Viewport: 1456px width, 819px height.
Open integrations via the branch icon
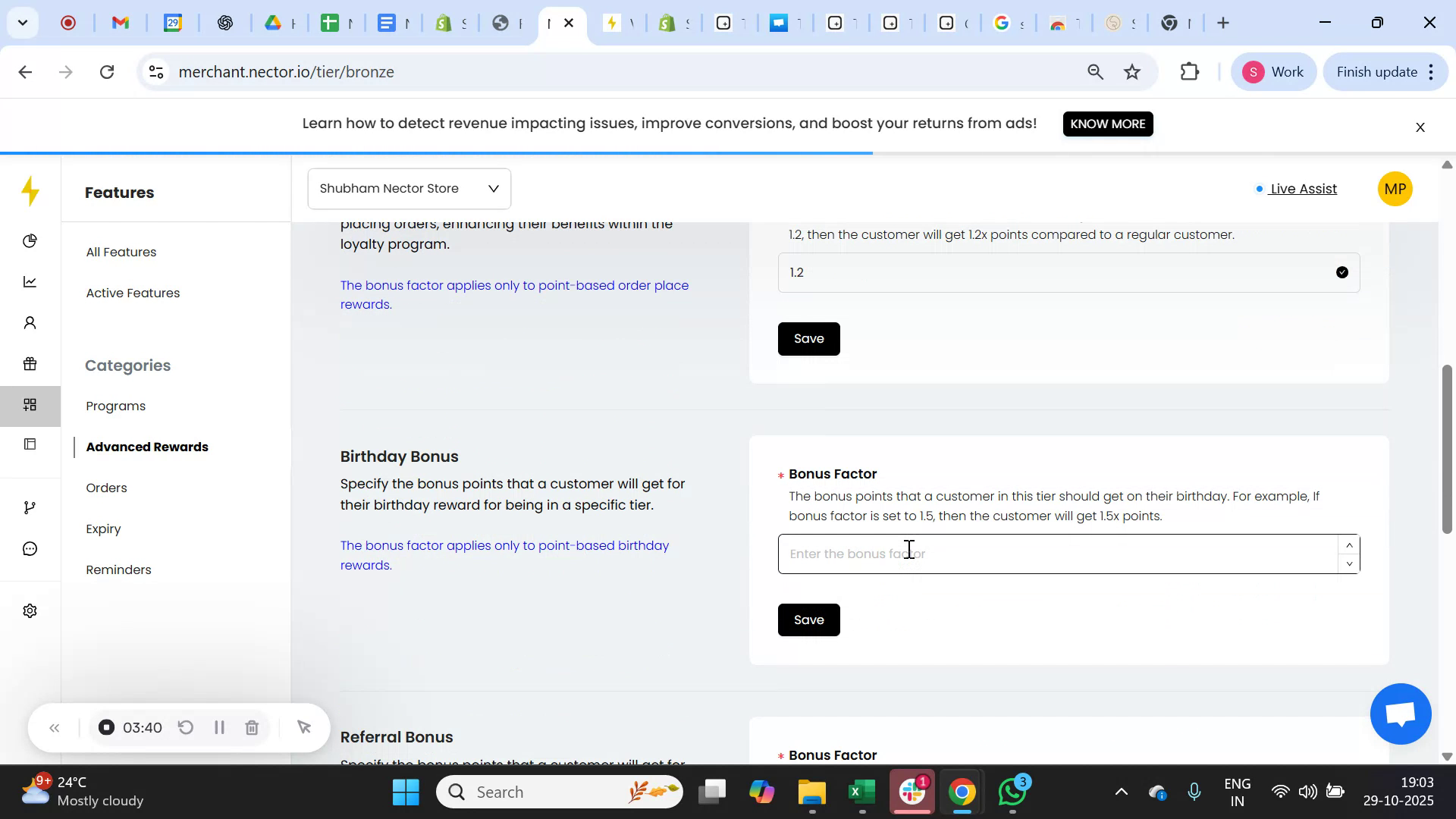click(30, 507)
